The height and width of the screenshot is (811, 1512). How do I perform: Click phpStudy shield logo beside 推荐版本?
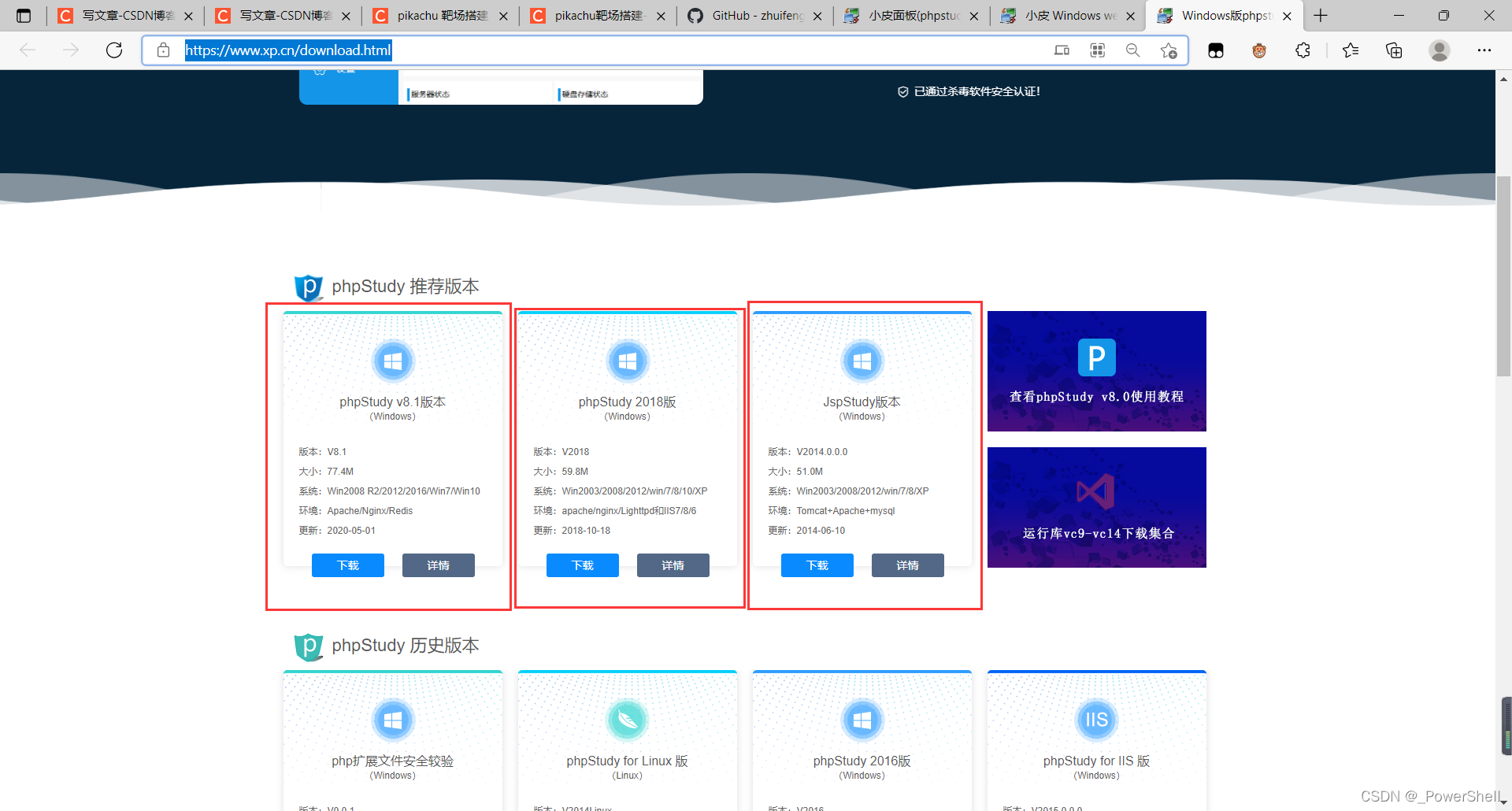(x=309, y=287)
